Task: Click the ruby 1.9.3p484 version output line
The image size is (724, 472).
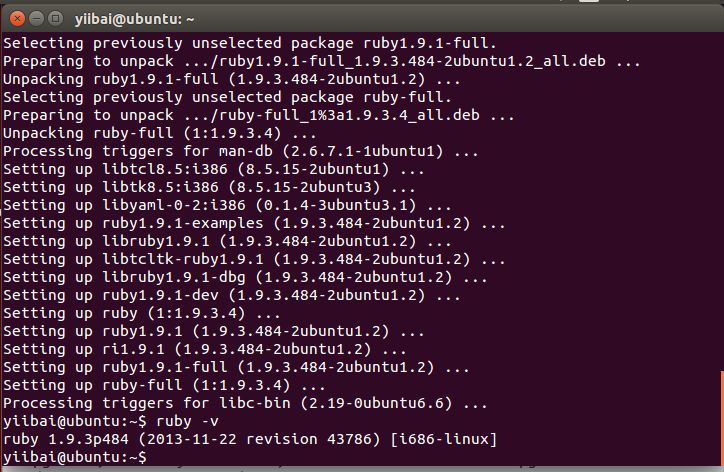Action: click(x=250, y=439)
